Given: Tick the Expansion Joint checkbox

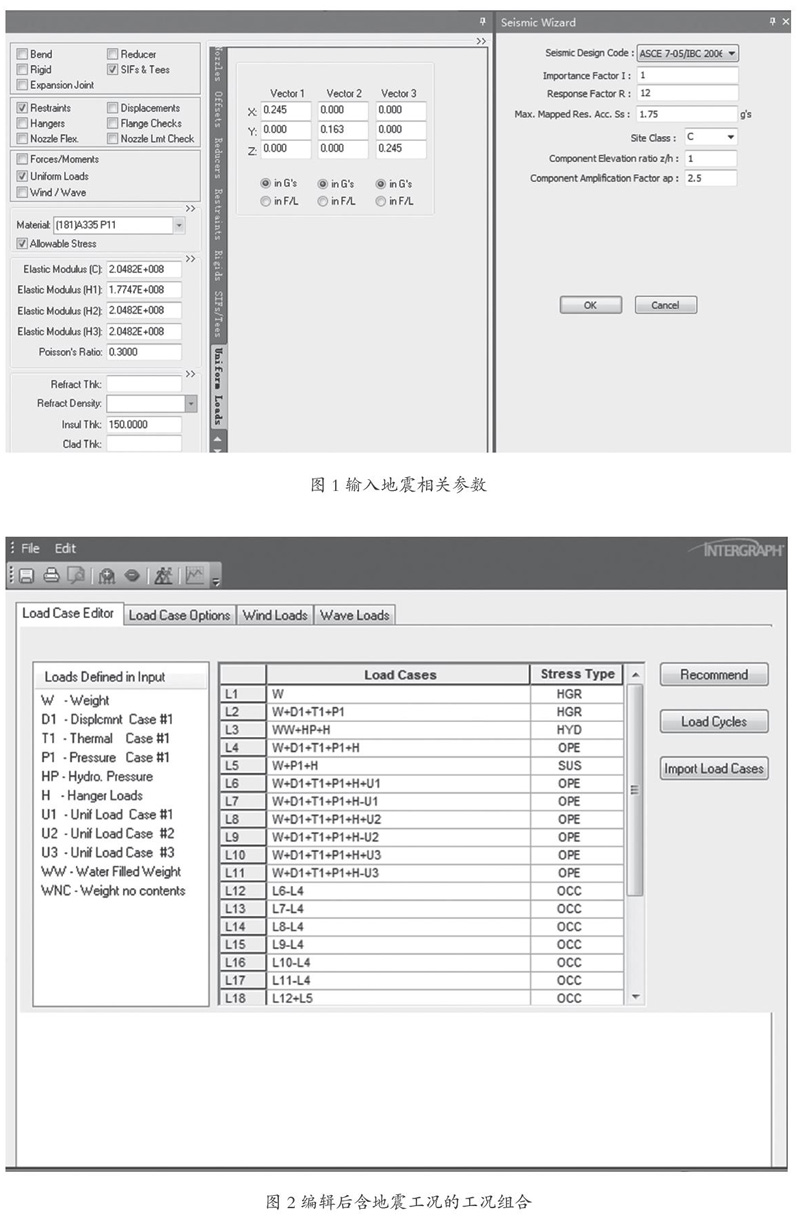Looking at the screenshot, I should point(22,85).
